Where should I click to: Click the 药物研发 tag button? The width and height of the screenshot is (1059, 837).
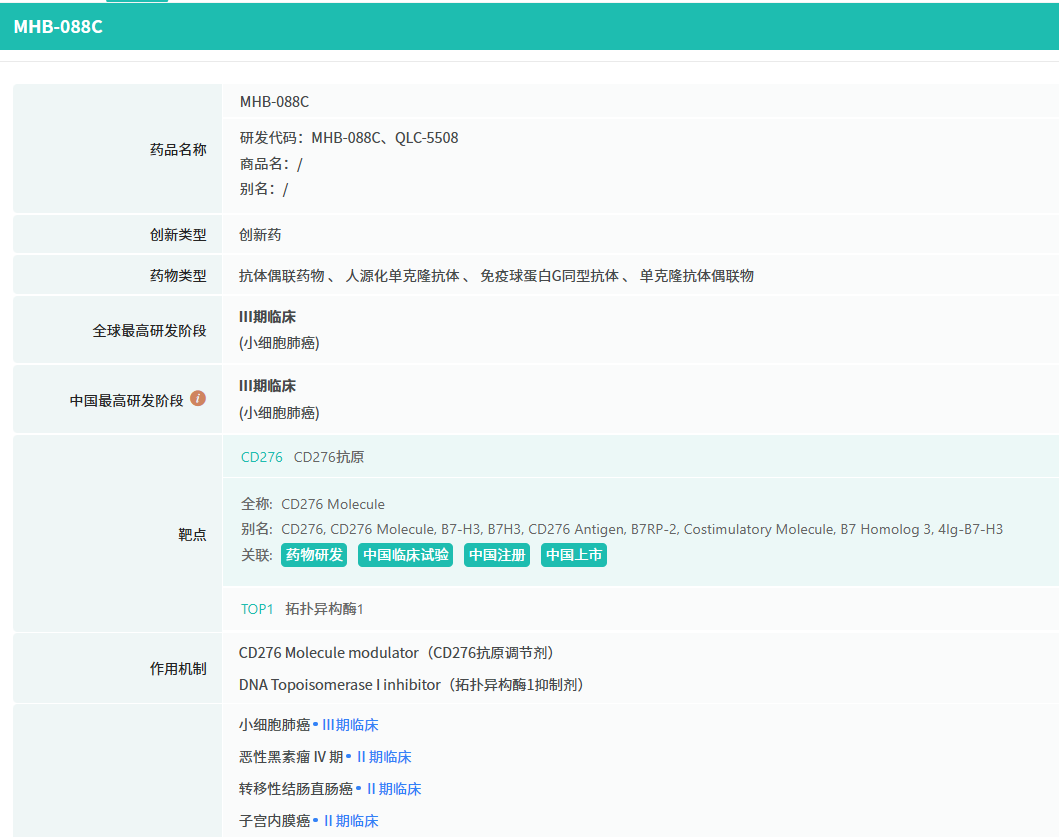tap(314, 555)
